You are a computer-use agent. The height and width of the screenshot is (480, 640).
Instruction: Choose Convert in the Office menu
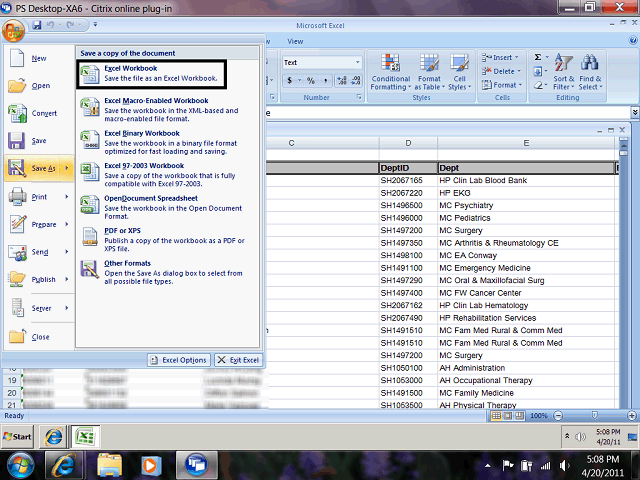point(39,113)
